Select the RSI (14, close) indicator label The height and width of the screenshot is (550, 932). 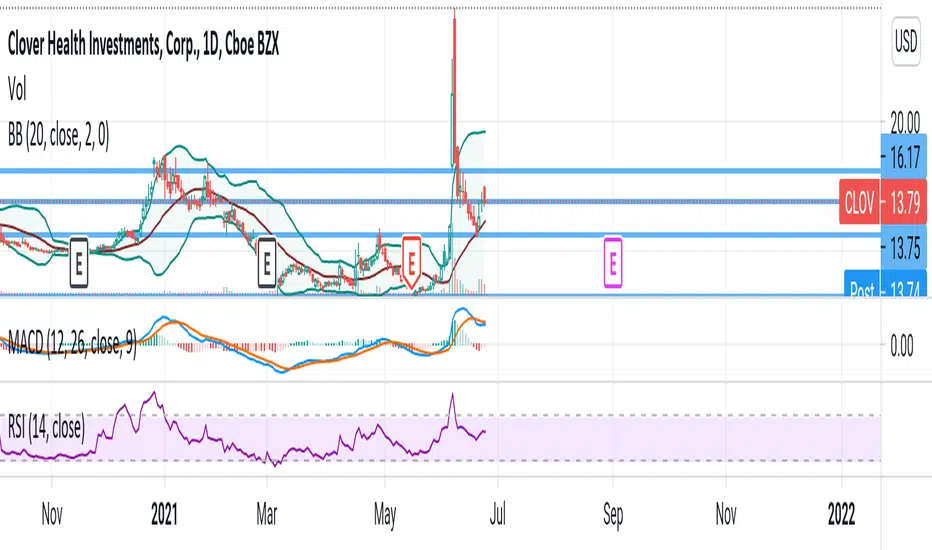[46, 426]
